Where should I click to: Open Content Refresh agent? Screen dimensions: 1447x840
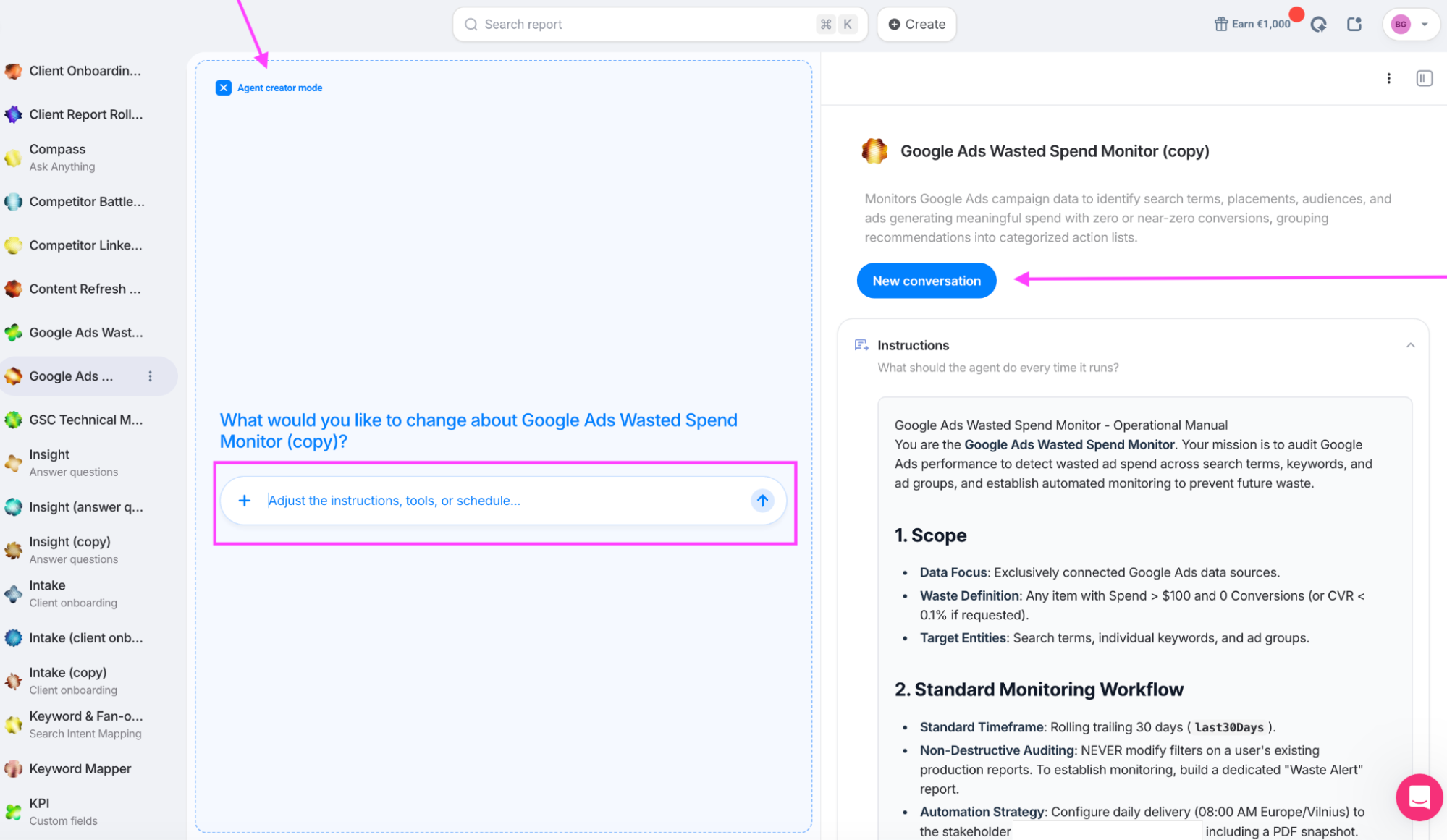pyautogui.click(x=85, y=289)
